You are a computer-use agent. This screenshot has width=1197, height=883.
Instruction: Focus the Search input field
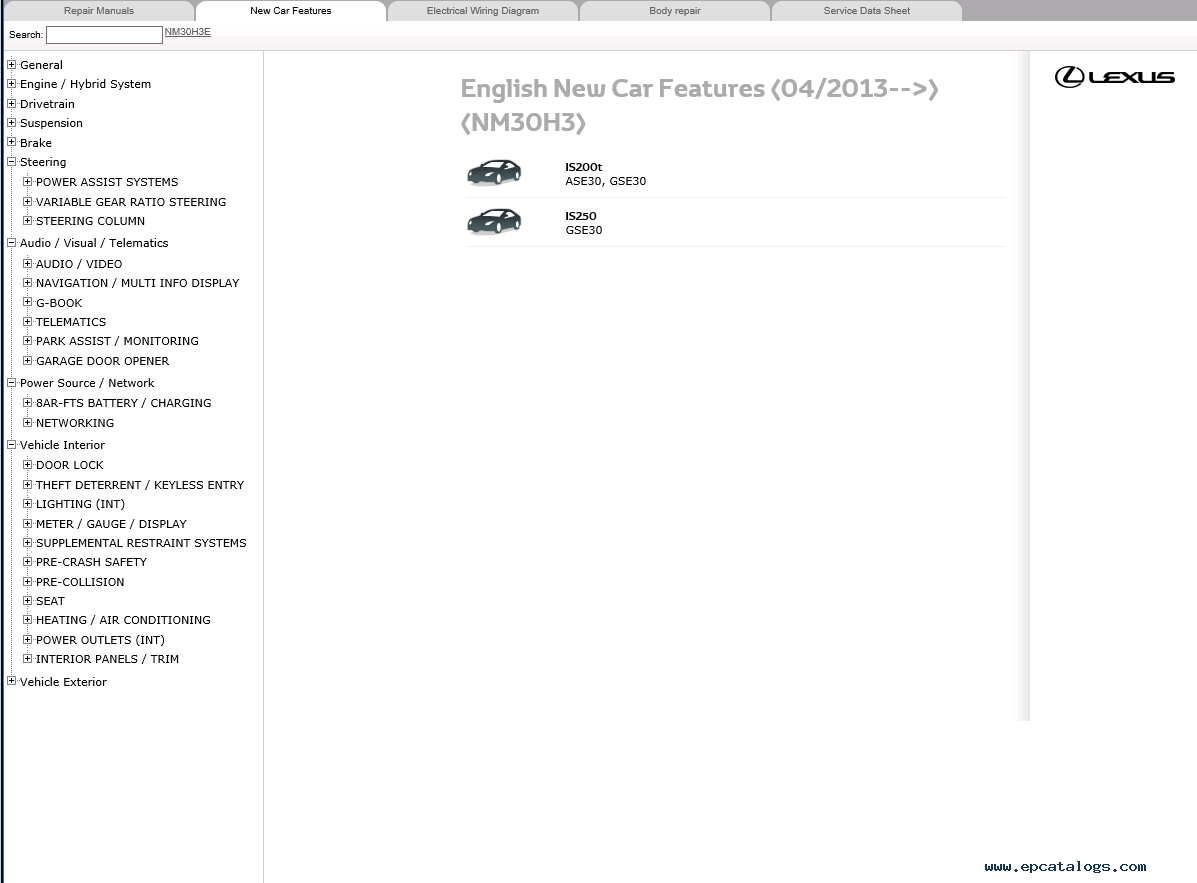click(x=105, y=35)
